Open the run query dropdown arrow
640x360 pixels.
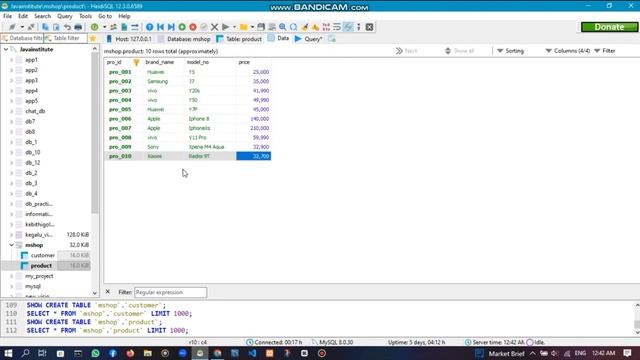[x=234, y=27]
